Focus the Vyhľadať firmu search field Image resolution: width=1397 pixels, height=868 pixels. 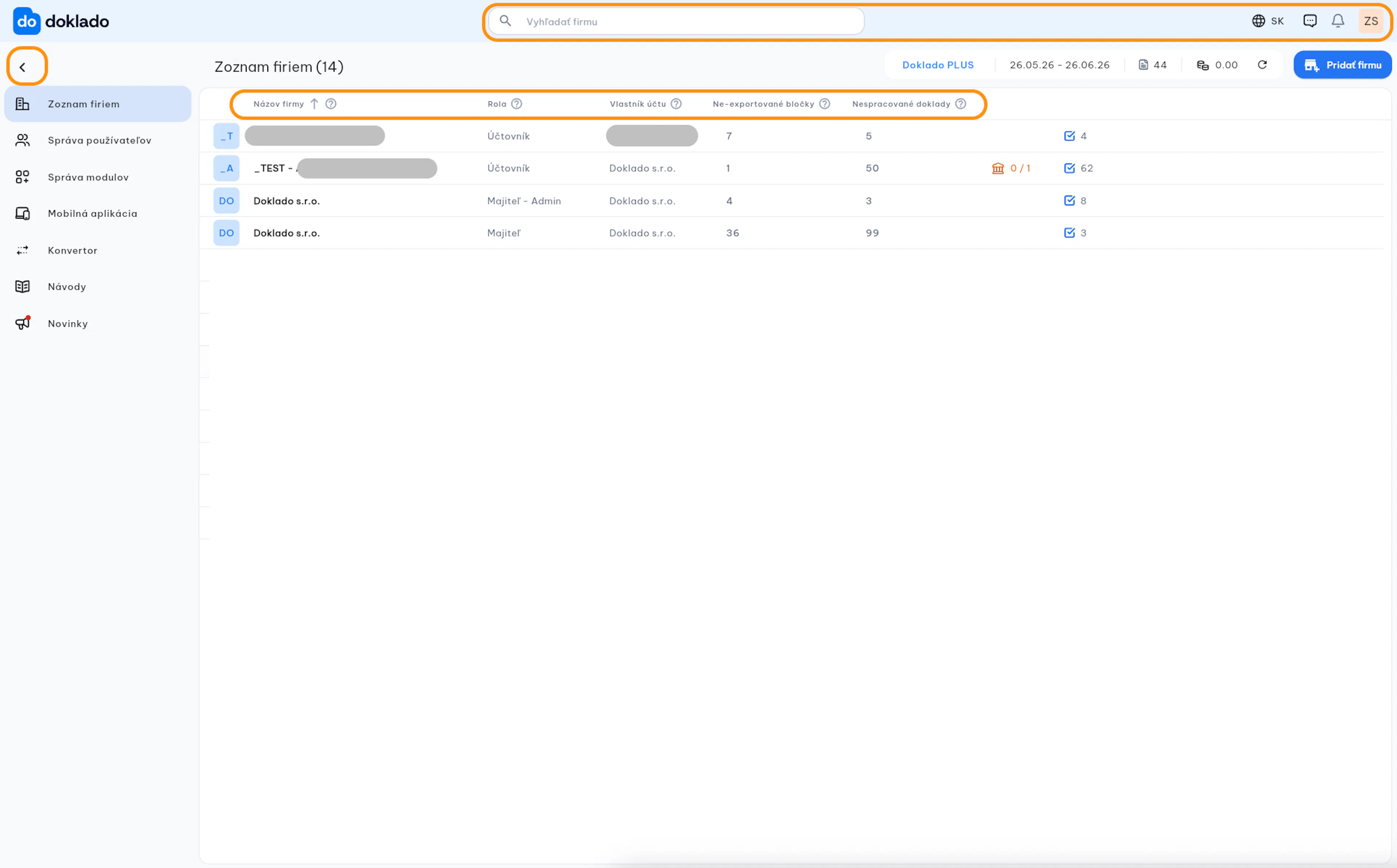[x=676, y=21]
